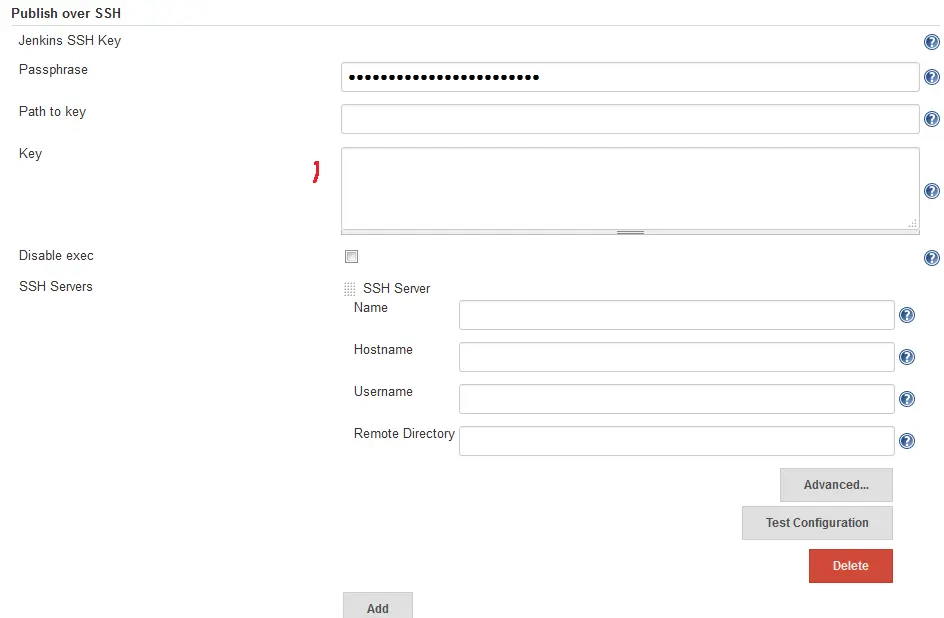Delete this SSH Server entry
Image resolution: width=944 pixels, height=618 pixels.
pyautogui.click(x=850, y=566)
